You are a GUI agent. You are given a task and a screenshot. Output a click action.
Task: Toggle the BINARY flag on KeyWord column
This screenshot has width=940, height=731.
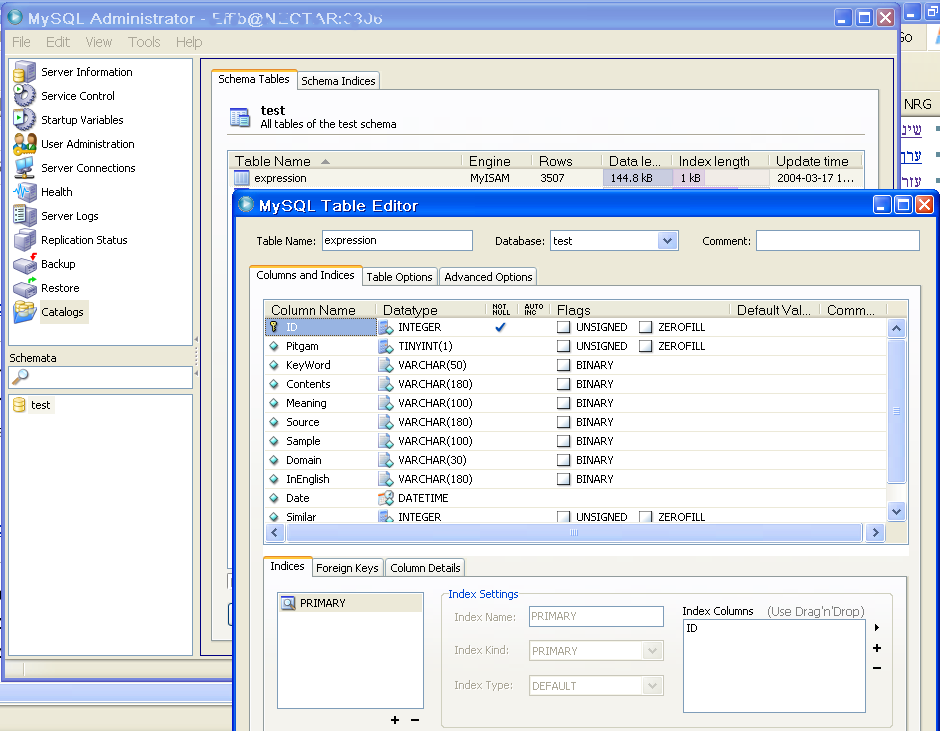click(563, 364)
